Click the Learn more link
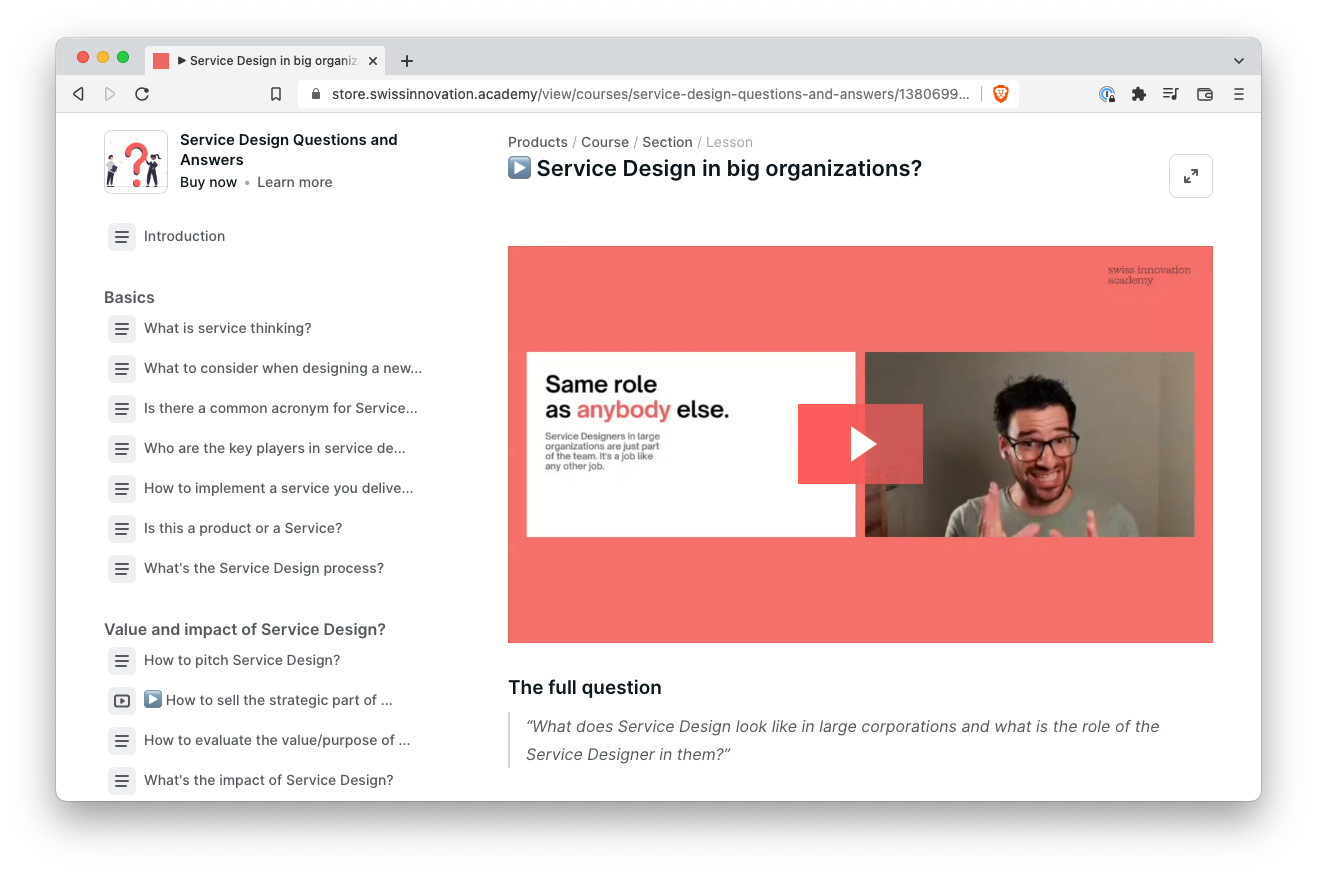This screenshot has width=1317, height=875. tap(294, 182)
